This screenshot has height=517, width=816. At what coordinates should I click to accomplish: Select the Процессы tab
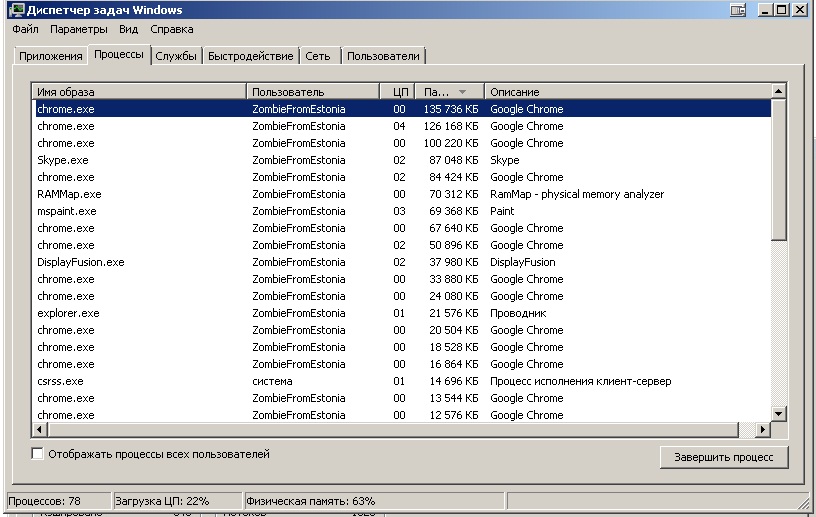[119, 54]
